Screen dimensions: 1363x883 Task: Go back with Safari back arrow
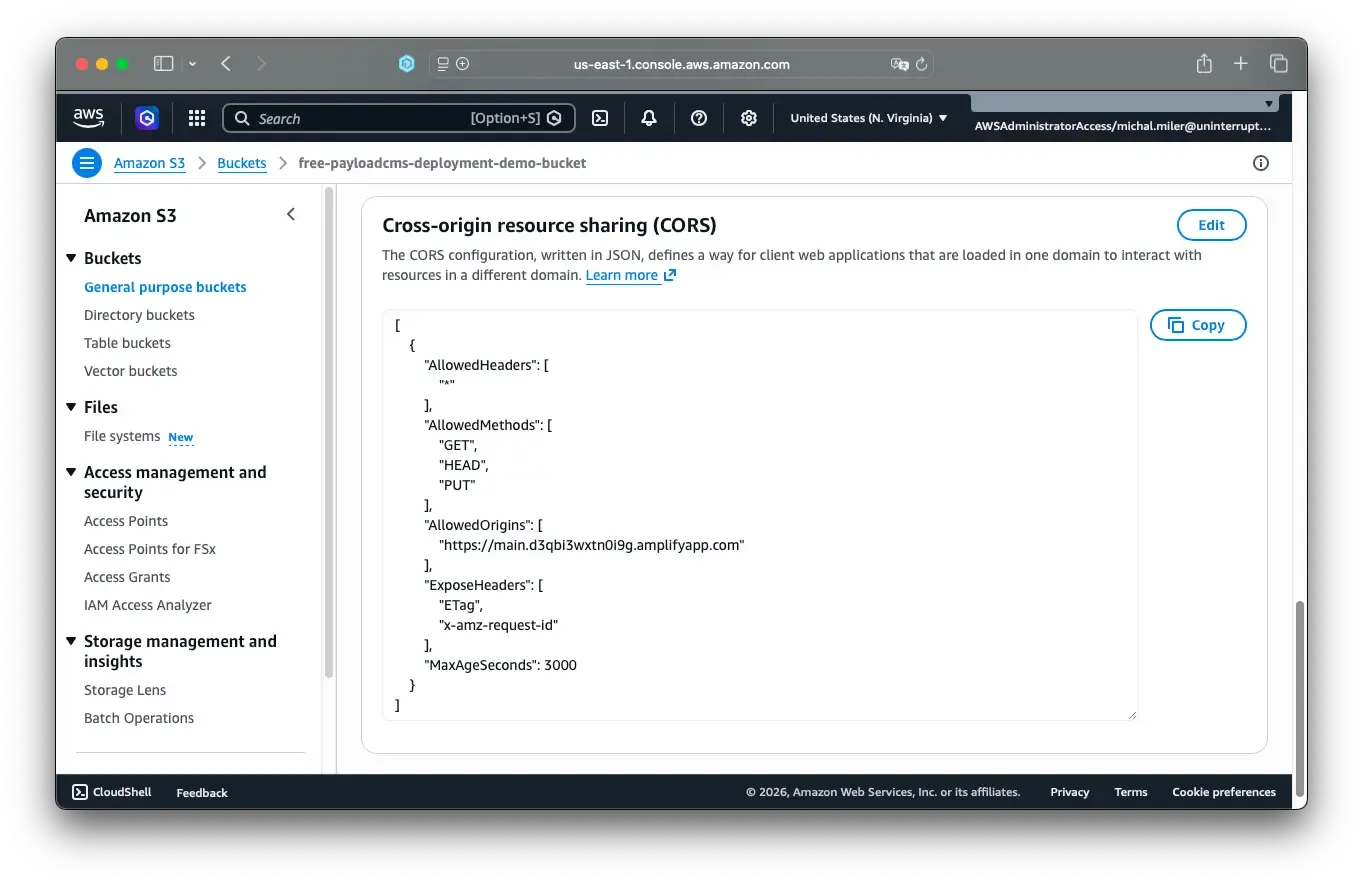coord(226,64)
